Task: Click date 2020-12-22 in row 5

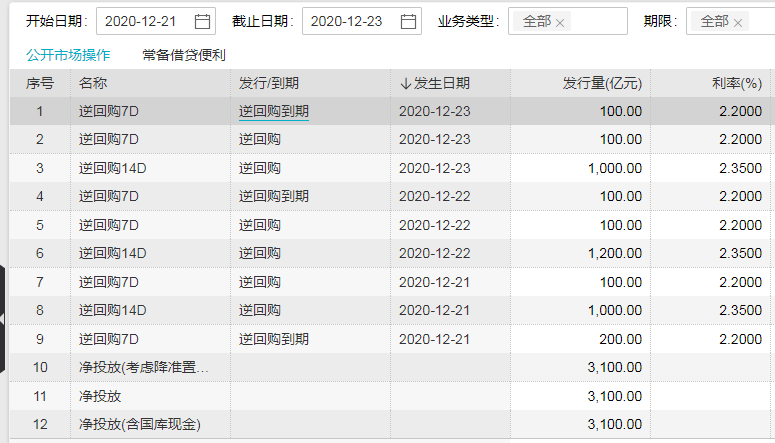Action: (435, 225)
